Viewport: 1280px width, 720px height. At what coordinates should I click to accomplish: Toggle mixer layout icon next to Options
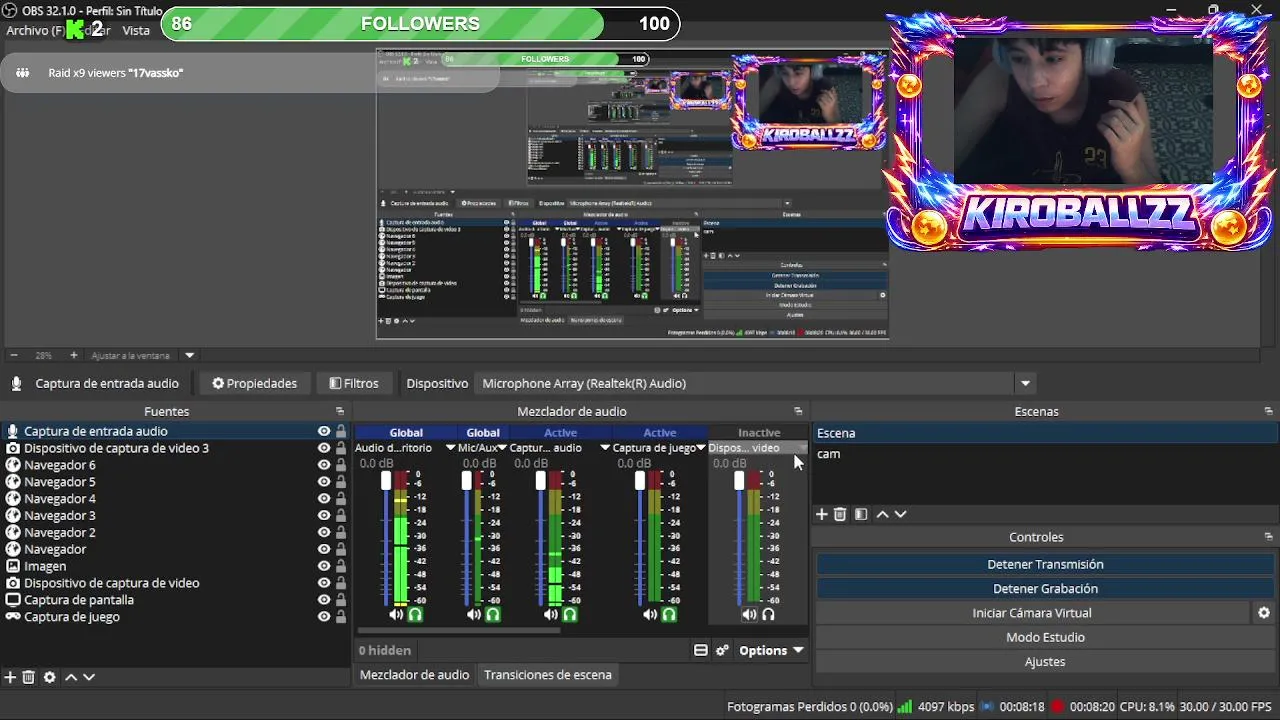coord(701,650)
